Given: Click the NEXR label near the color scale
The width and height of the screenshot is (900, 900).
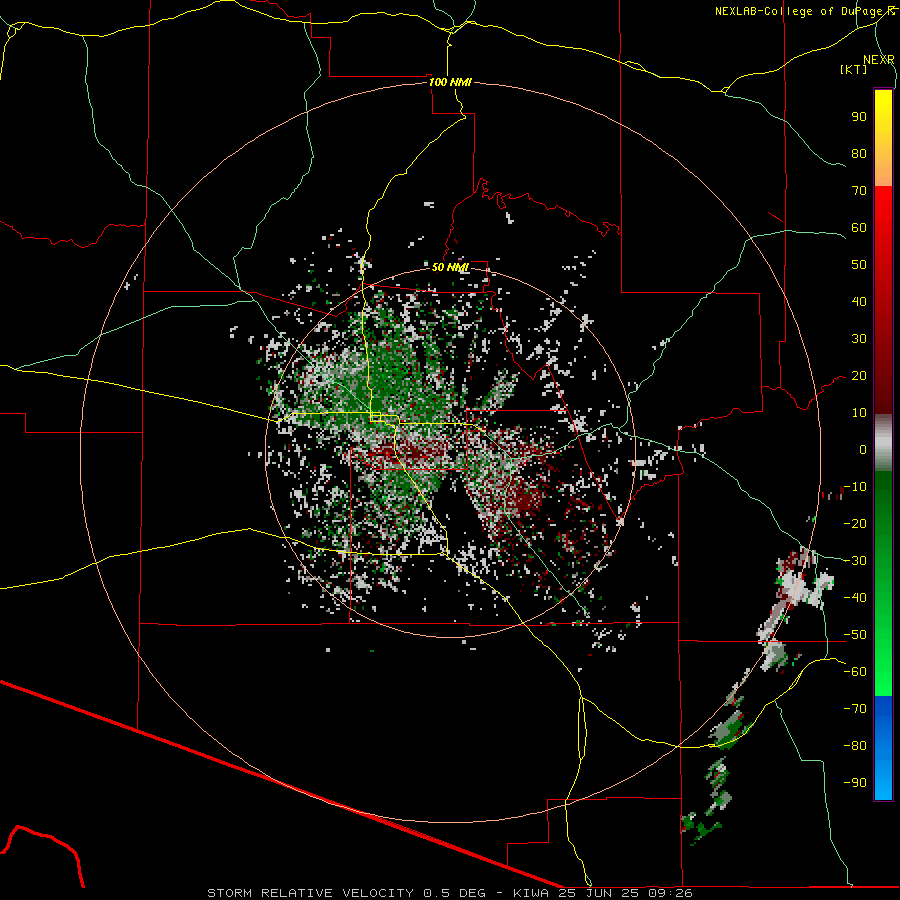Looking at the screenshot, I should pyautogui.click(x=879, y=60).
